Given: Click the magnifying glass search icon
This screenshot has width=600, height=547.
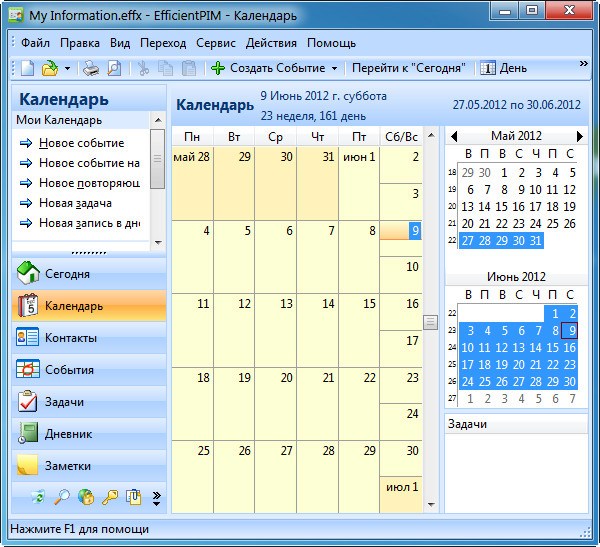Looking at the screenshot, I should [62, 496].
